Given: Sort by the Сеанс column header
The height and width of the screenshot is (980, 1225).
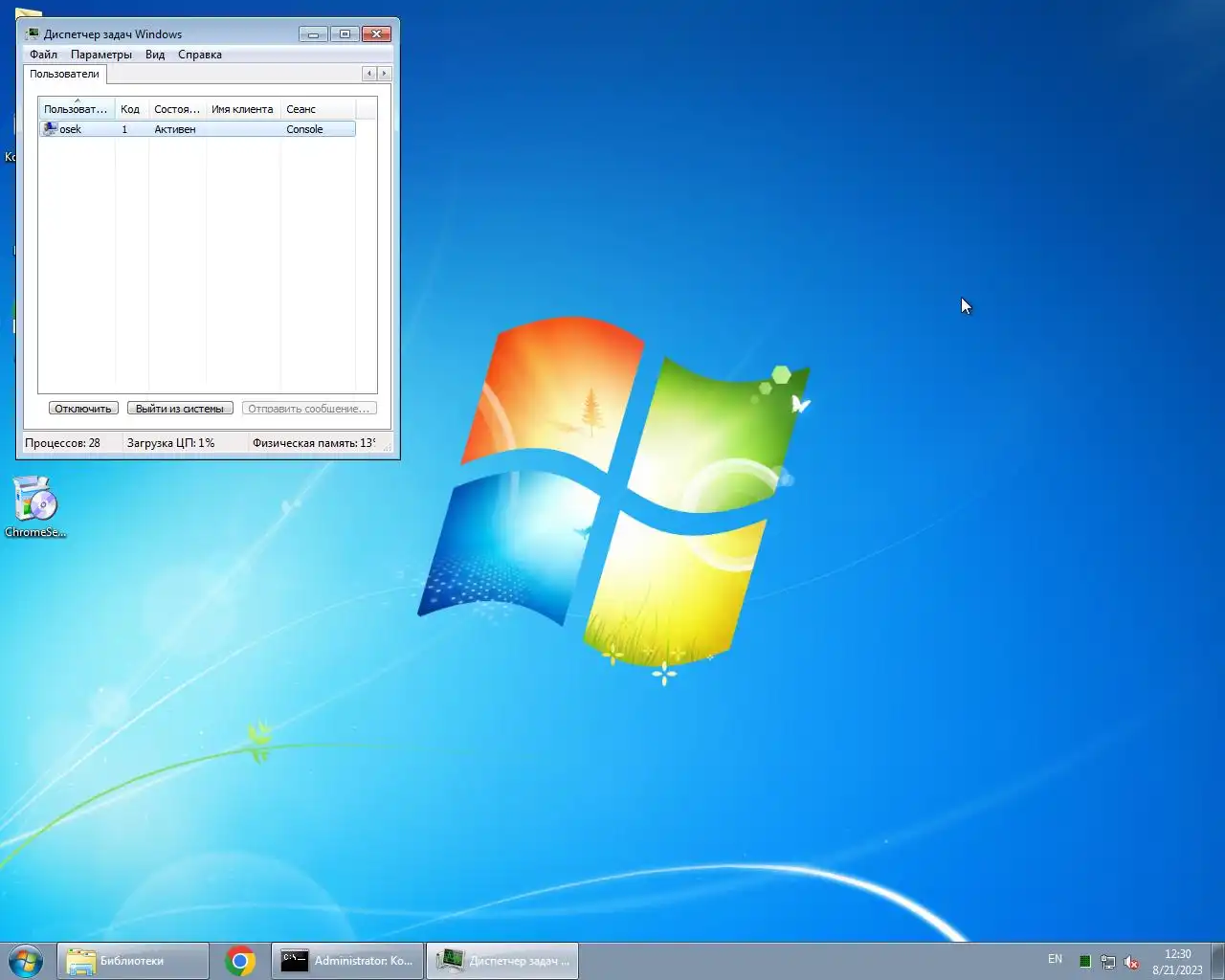Looking at the screenshot, I should [x=318, y=109].
